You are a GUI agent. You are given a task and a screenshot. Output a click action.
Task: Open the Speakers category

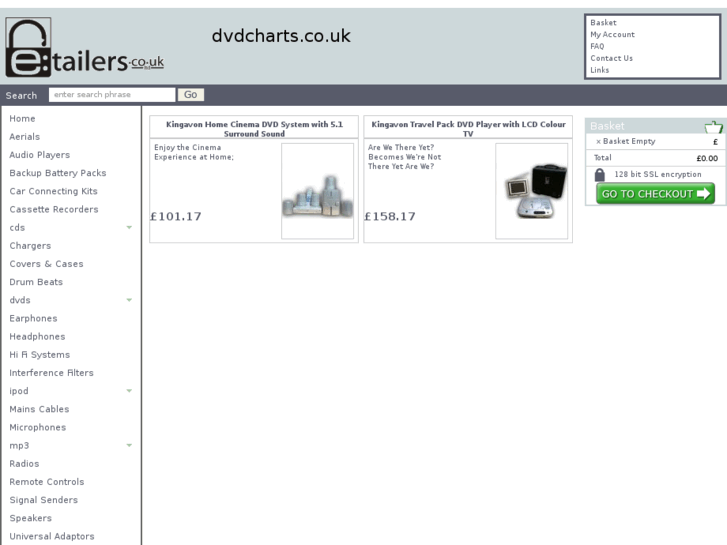(30, 518)
